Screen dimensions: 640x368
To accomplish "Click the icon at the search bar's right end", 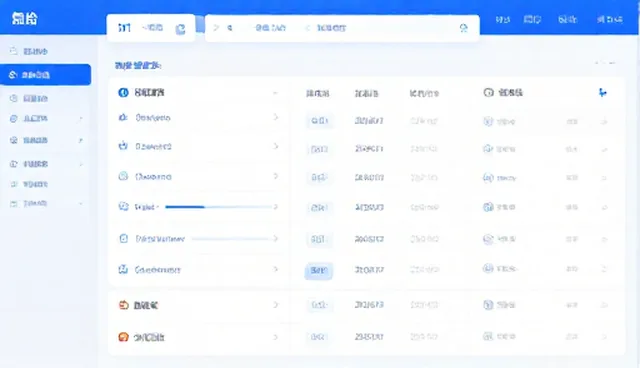I will point(463,28).
